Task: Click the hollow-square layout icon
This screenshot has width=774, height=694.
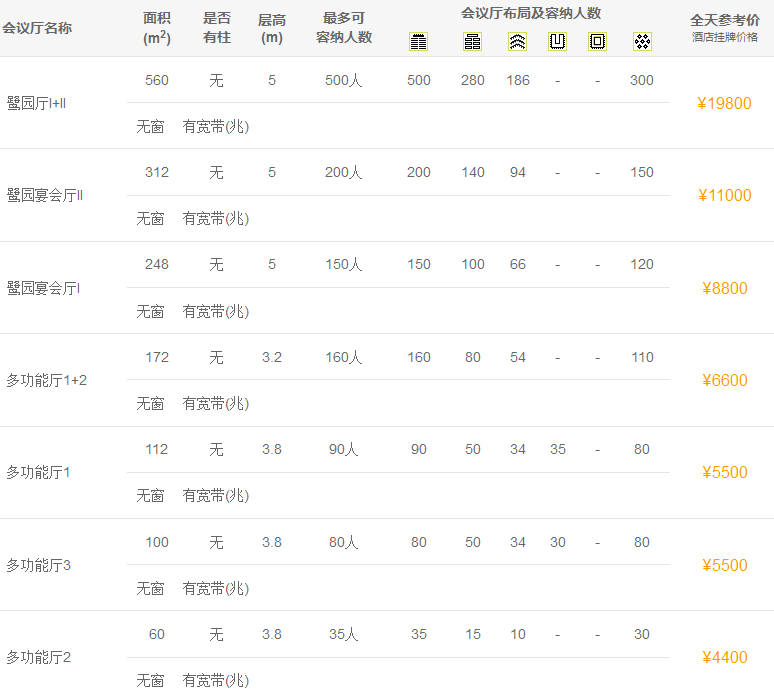Action: click(x=597, y=41)
